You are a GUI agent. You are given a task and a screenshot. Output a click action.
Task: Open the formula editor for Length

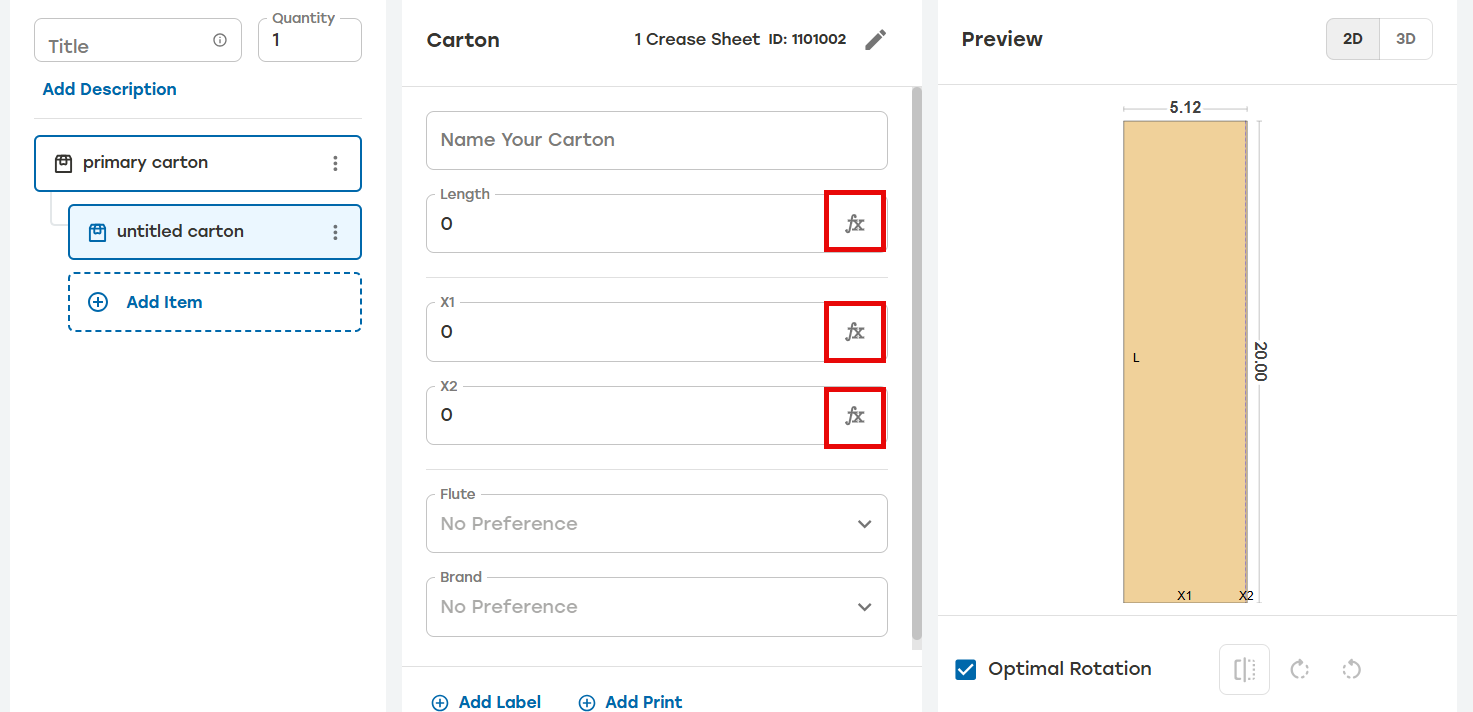855,223
